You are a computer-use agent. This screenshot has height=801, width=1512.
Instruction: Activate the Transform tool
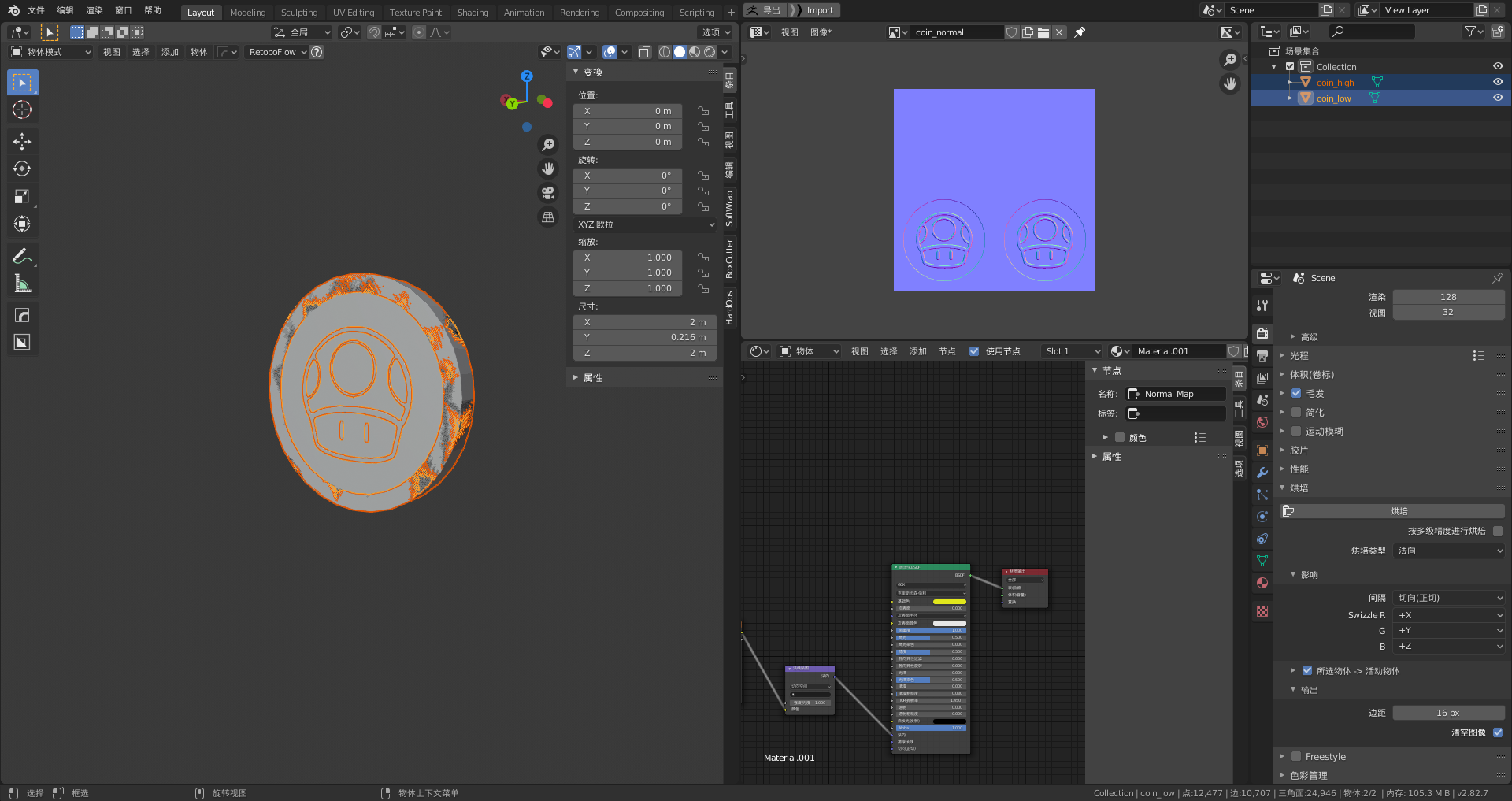[22, 224]
